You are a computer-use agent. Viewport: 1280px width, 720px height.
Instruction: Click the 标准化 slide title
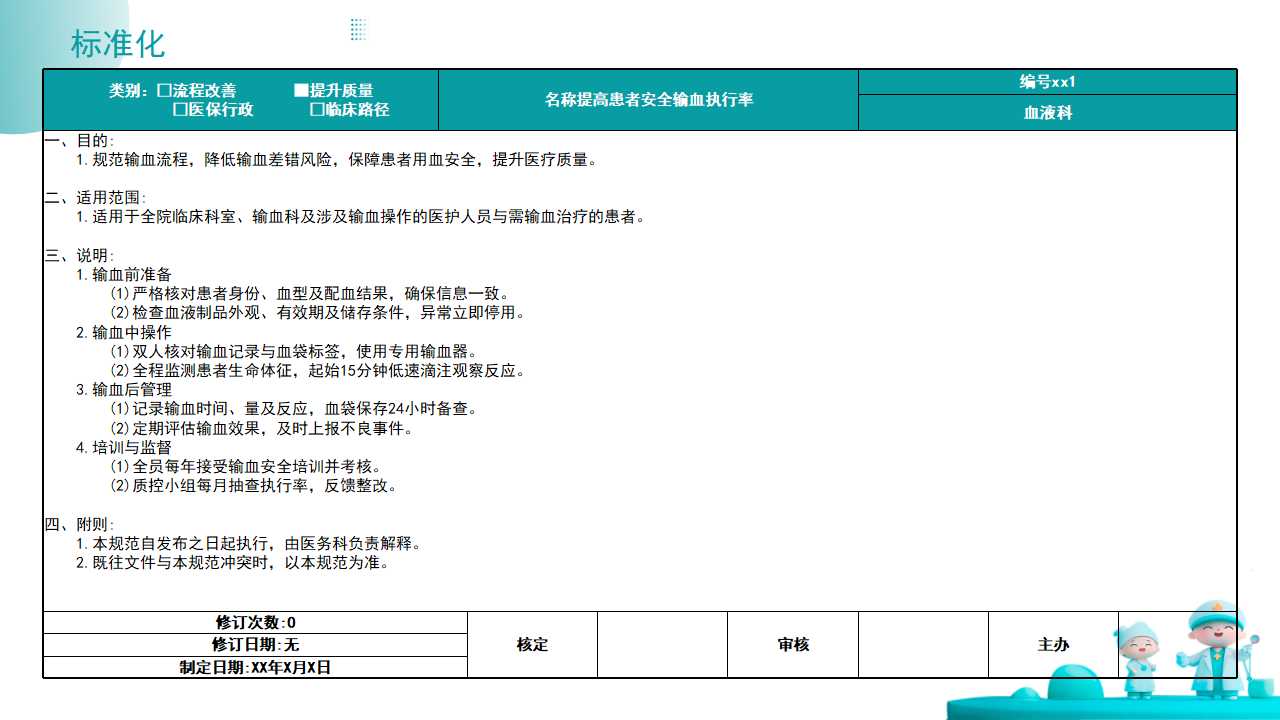[x=118, y=44]
